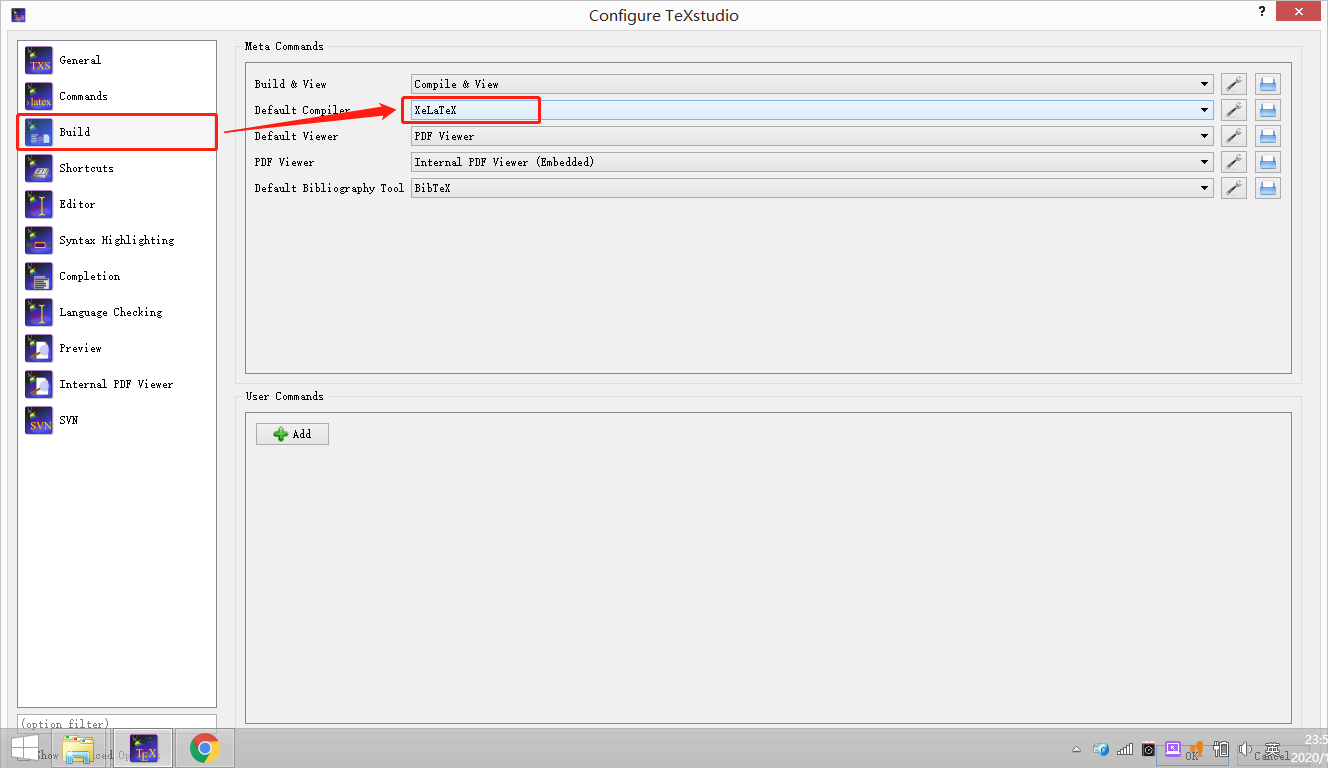This screenshot has height=768, width=1328.
Task: Show the Completion settings page
Action: point(117,276)
